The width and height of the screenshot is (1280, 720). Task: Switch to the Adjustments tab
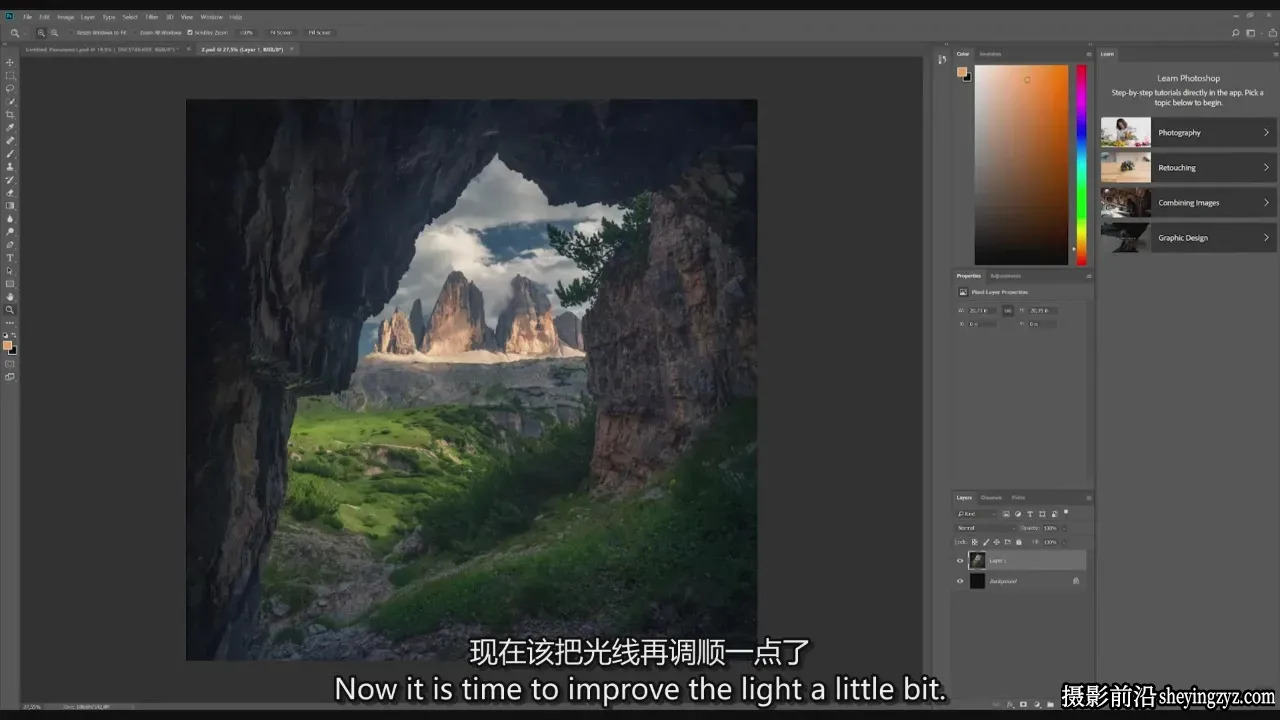pos(1006,276)
